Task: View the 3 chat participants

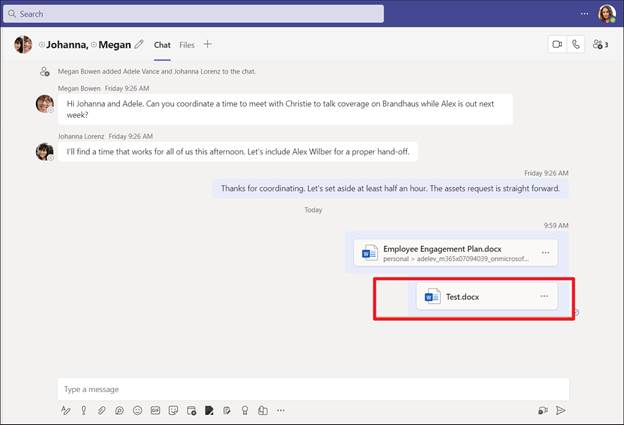Action: point(601,44)
